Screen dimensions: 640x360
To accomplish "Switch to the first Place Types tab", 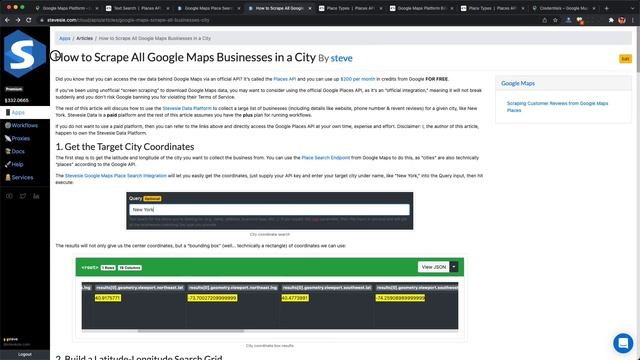I will coord(350,8).
